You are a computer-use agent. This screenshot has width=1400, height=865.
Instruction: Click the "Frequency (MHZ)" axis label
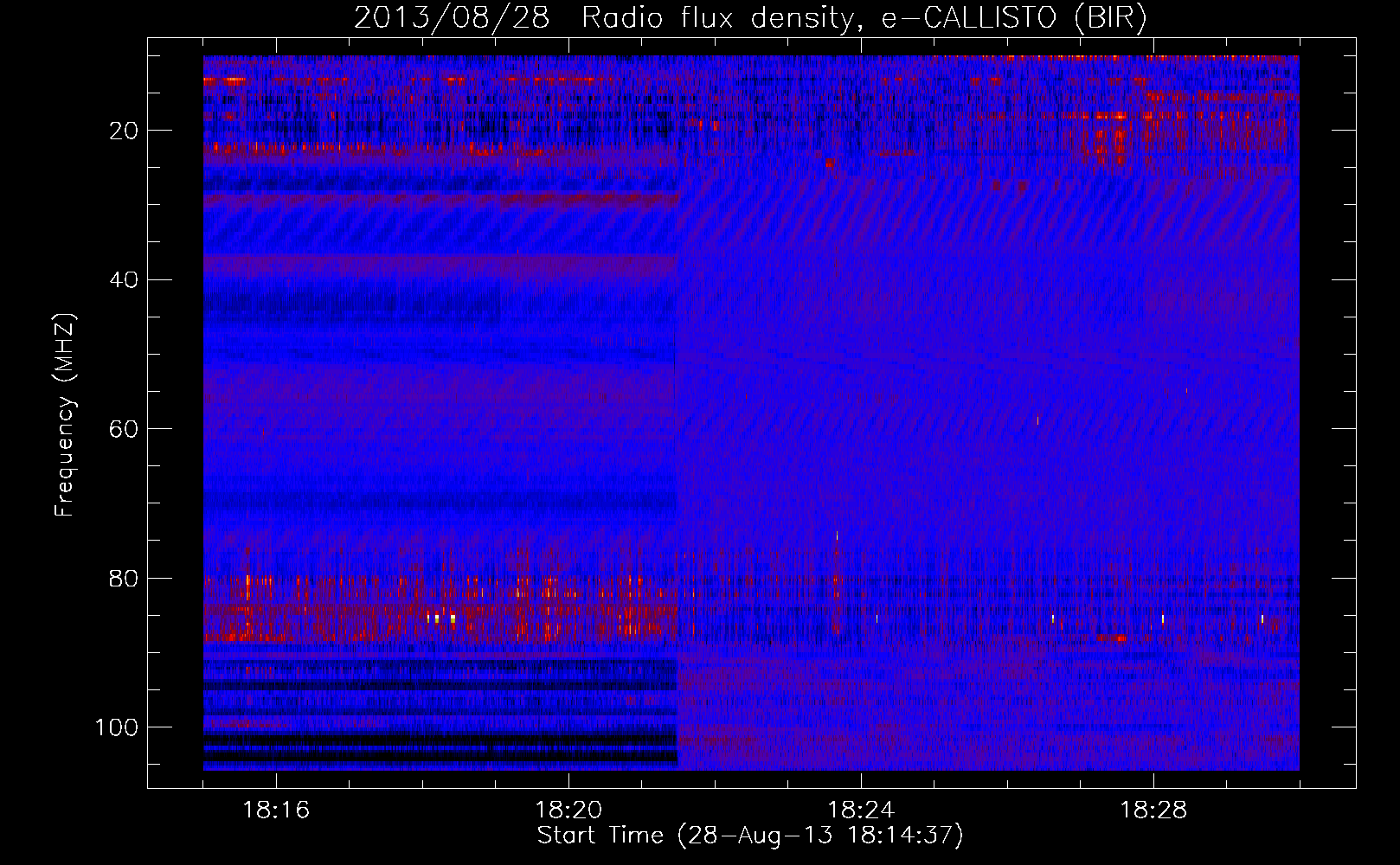65,415
